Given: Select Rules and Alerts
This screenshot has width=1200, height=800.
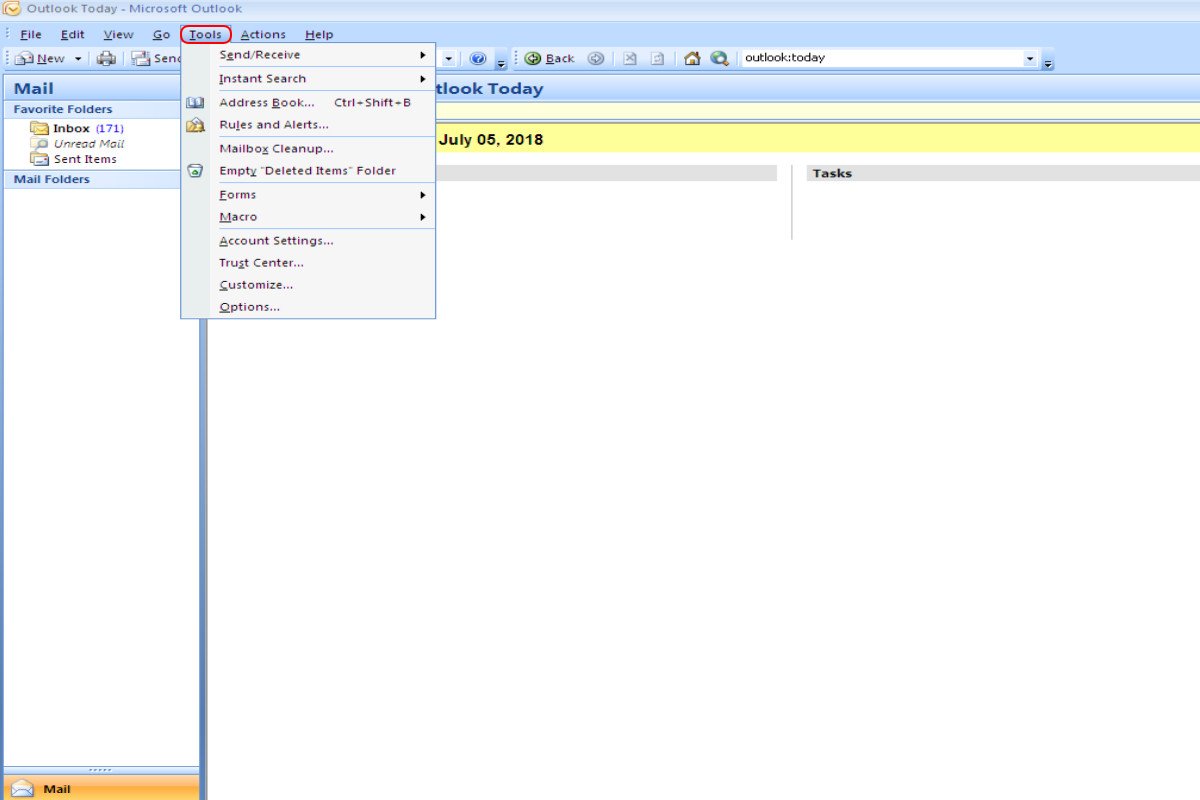Looking at the screenshot, I should [x=308, y=125].
